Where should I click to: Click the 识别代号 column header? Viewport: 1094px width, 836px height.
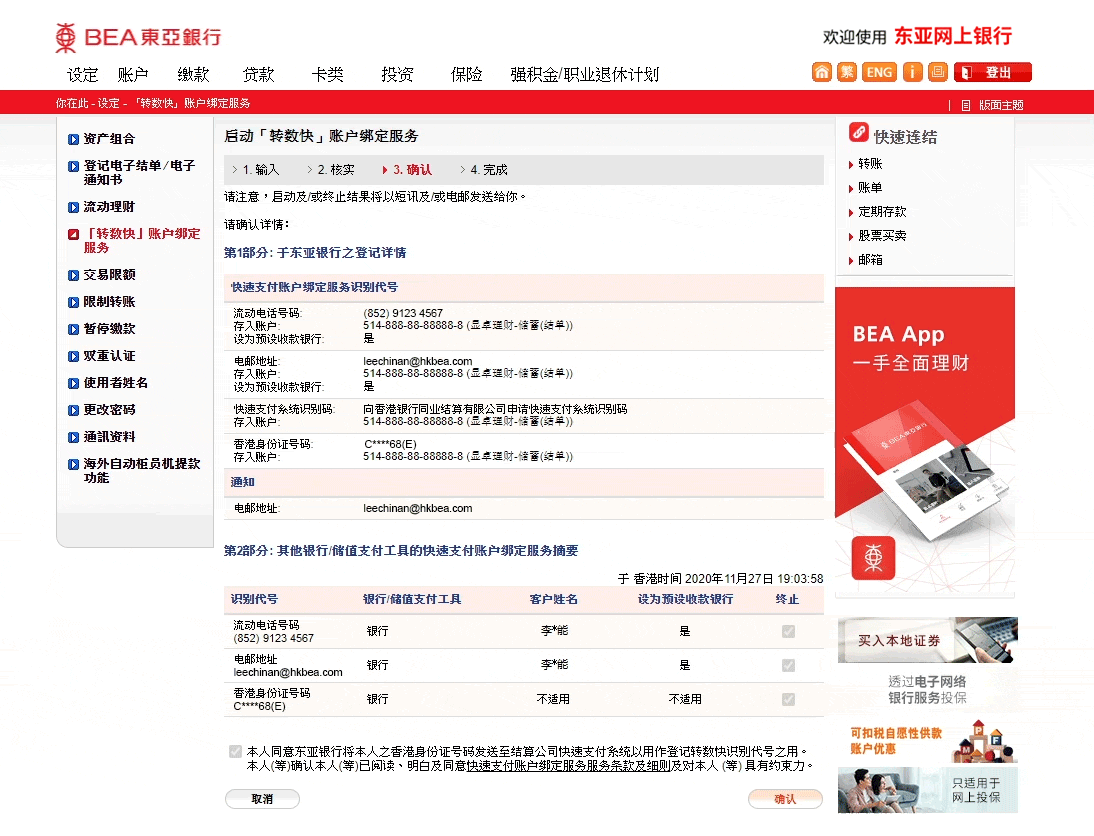255,599
